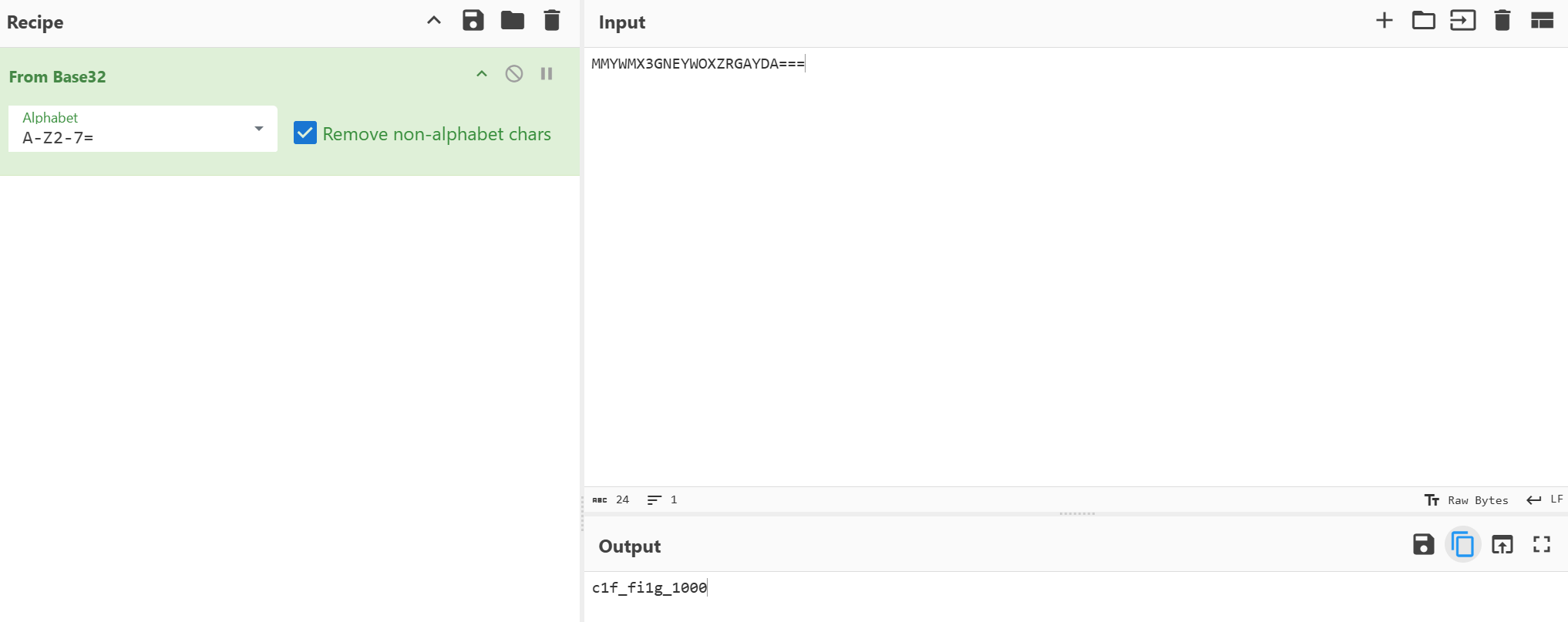The image size is (1568, 622).
Task: Clear input and output trash icon
Action: click(1502, 21)
